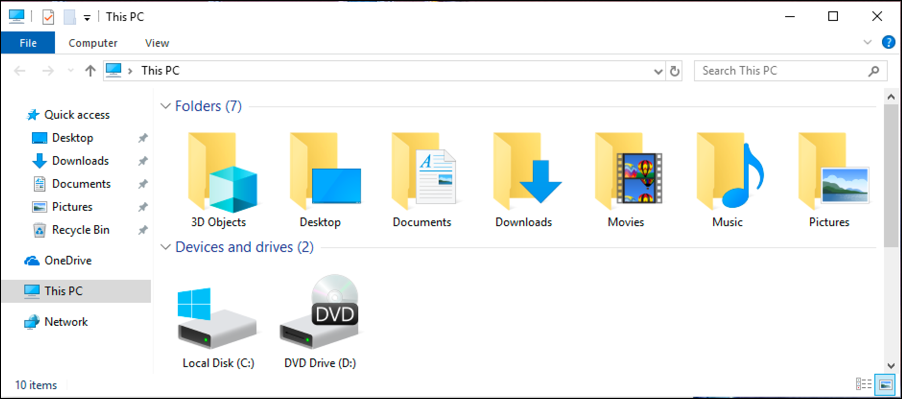This screenshot has width=902, height=399.
Task: Open Recycle Bin in sidebar
Action: coord(70,230)
